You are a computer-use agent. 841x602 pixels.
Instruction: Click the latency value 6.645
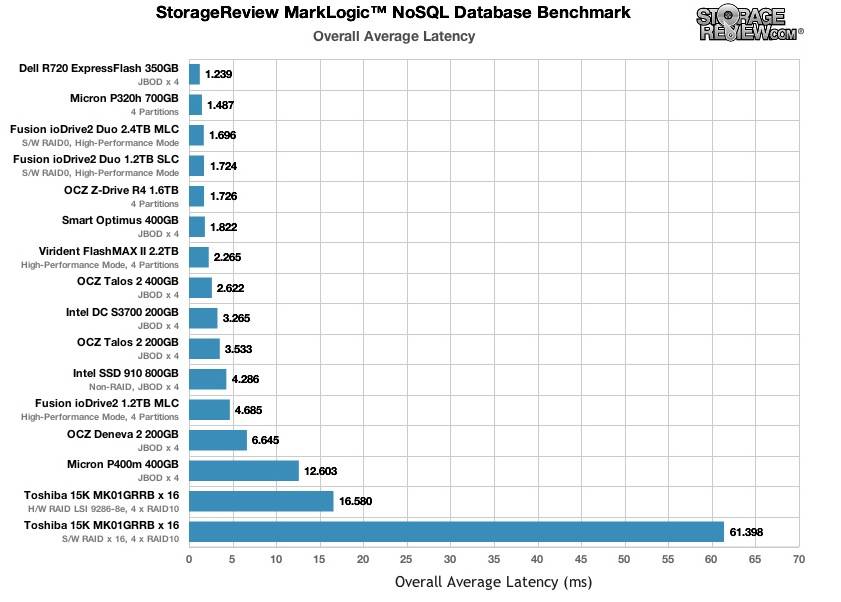265,441
